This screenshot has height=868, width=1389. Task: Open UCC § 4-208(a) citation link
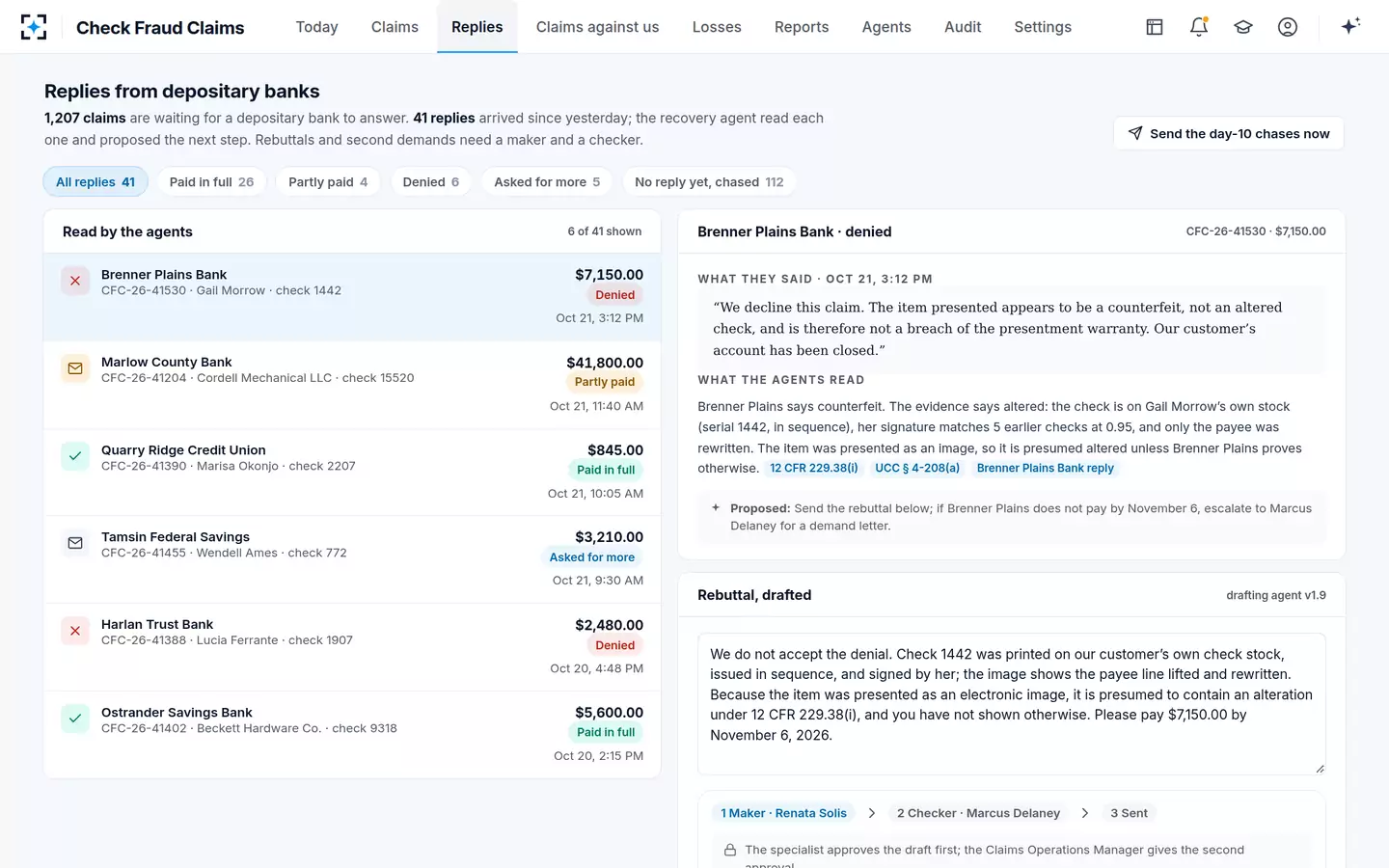(x=917, y=468)
